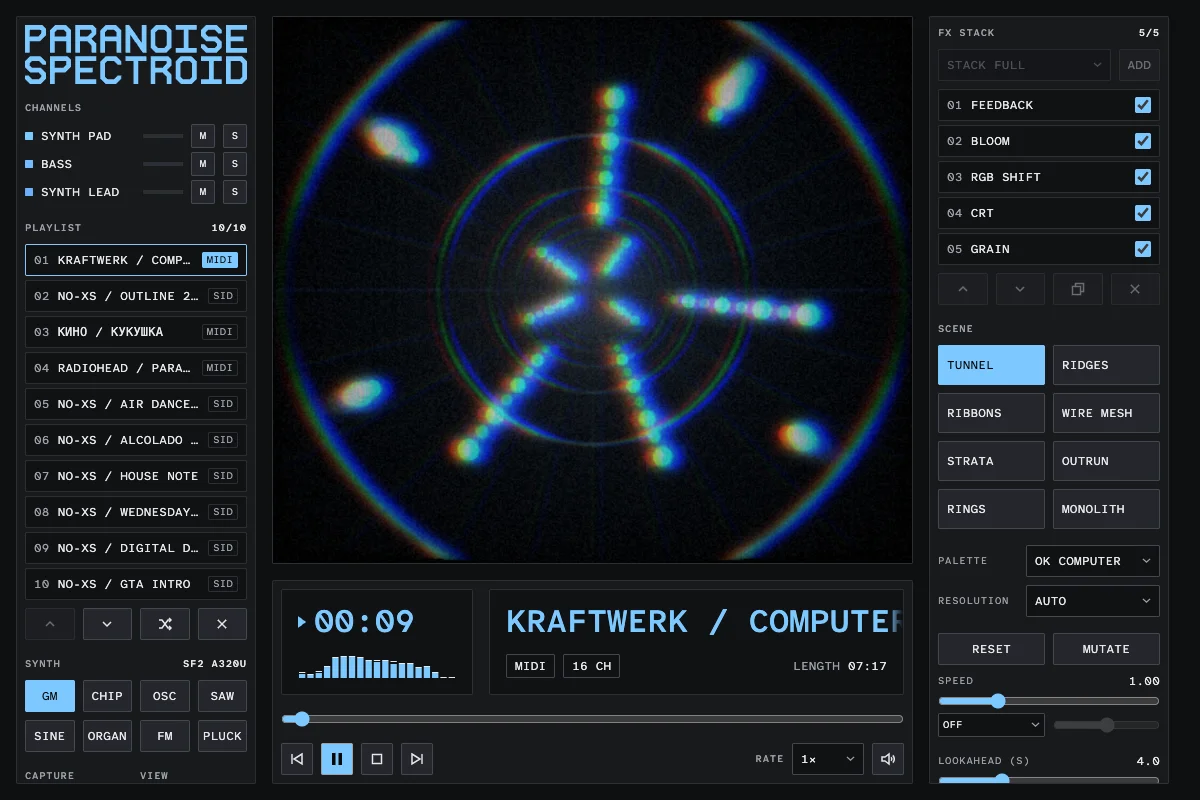This screenshot has width=1200, height=800.
Task: Select the Wire Mesh scene
Action: pyautogui.click(x=1106, y=413)
